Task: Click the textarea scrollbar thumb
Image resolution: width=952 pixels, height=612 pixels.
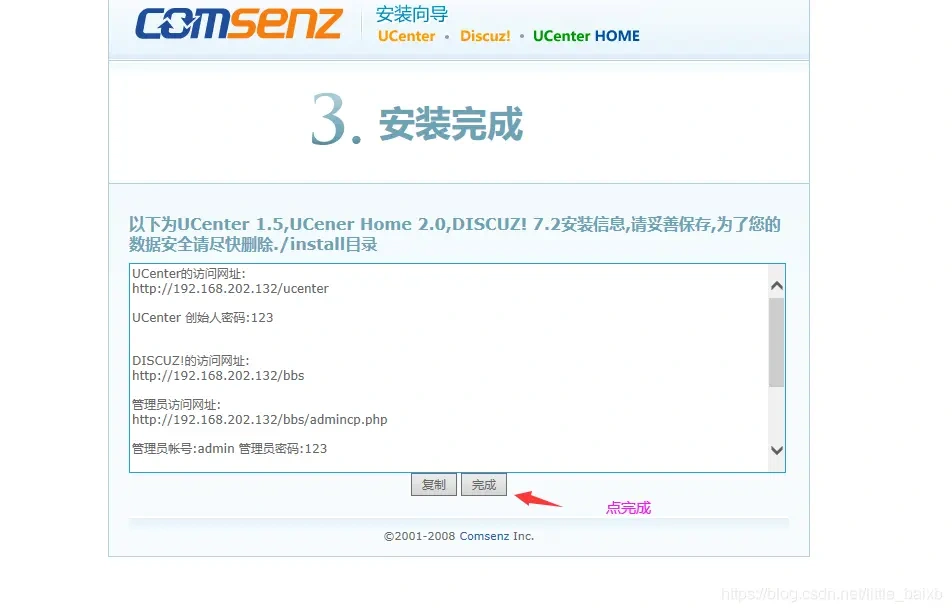Action: pyautogui.click(x=776, y=342)
